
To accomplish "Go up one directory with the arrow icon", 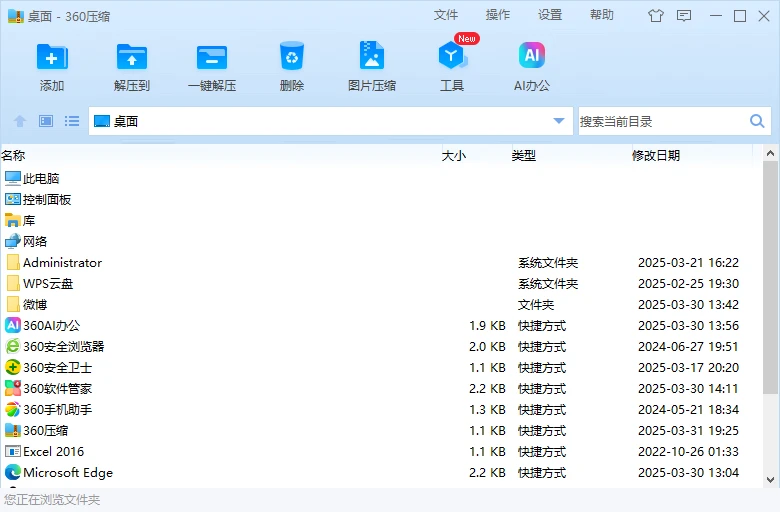I will 20,121.
